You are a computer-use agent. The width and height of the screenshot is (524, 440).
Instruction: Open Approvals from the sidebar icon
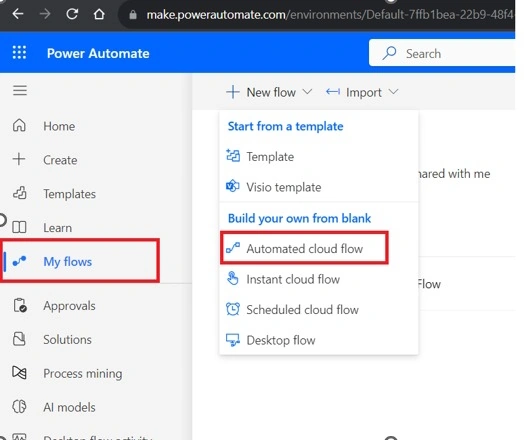[x=20, y=305]
